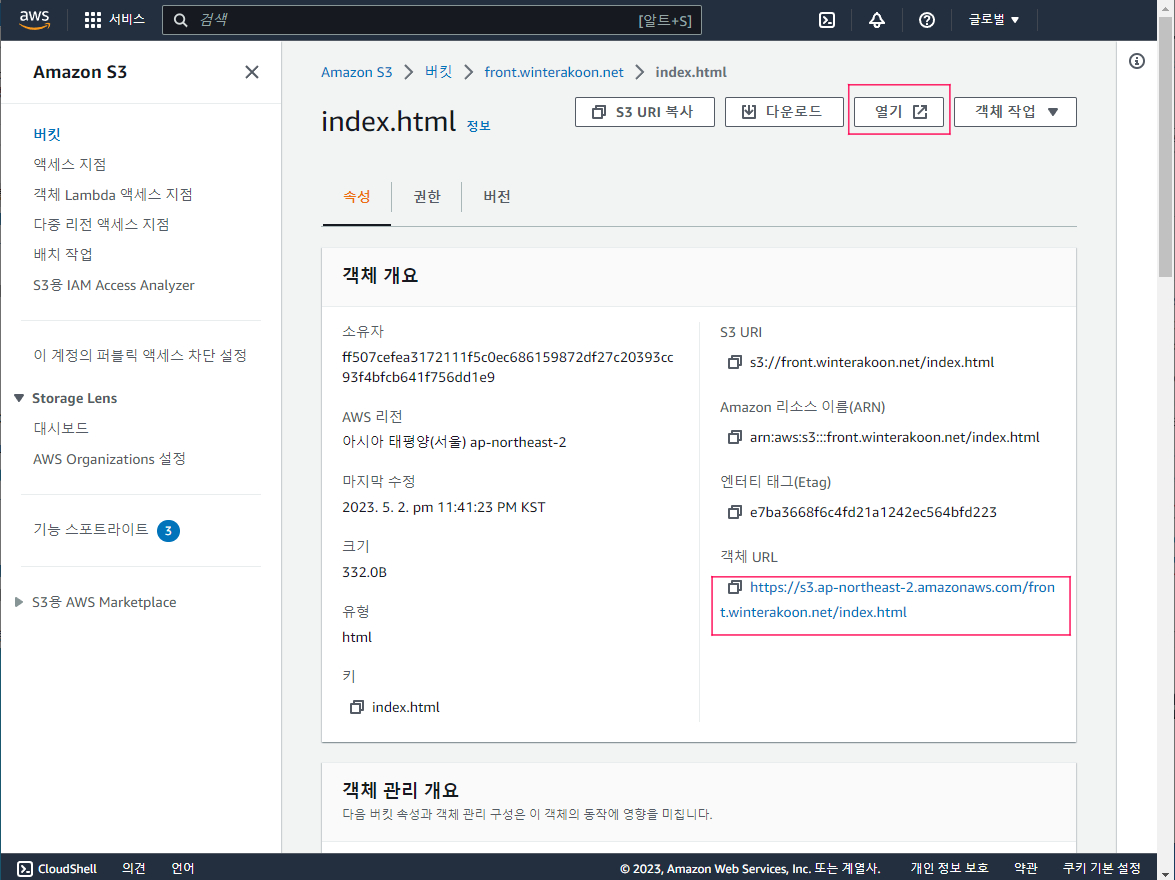
Task: Click the 열기 button
Action: pyautogui.click(x=899, y=112)
